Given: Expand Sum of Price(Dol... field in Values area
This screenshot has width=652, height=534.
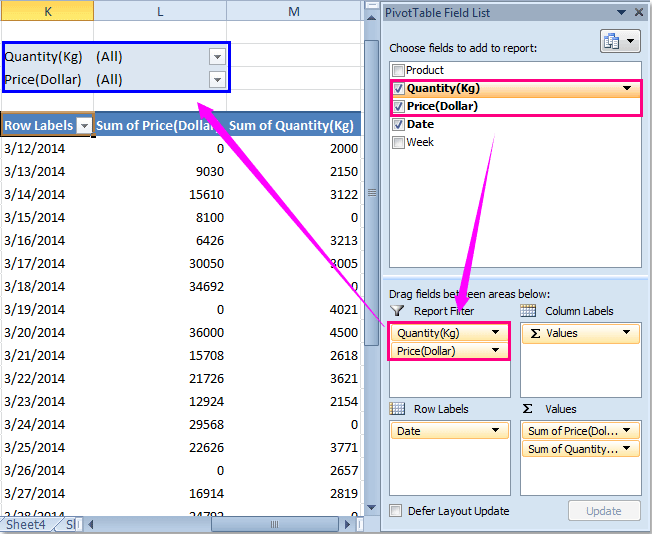Looking at the screenshot, I should (x=627, y=431).
